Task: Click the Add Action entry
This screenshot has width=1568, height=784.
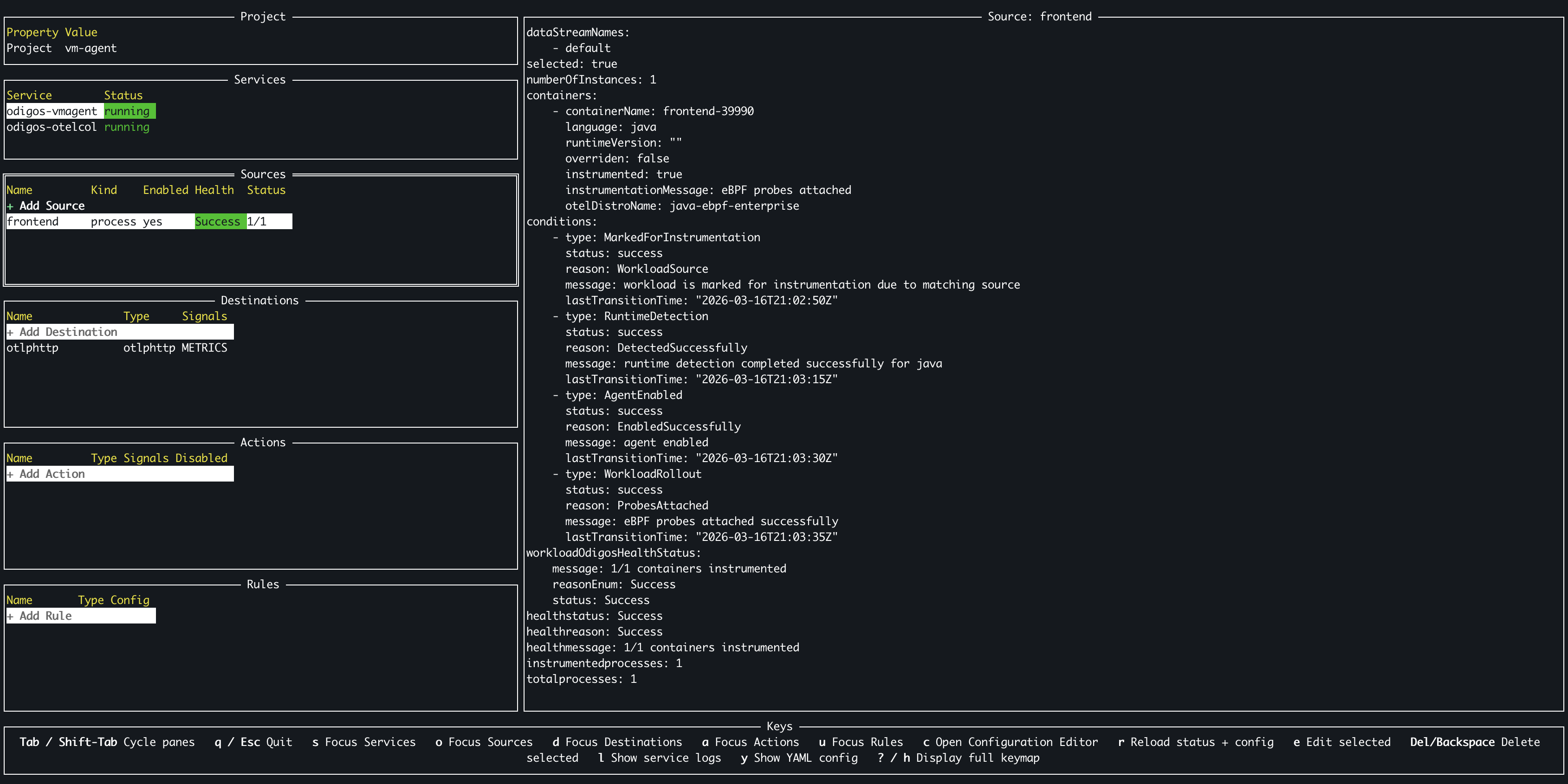Action: click(x=46, y=474)
